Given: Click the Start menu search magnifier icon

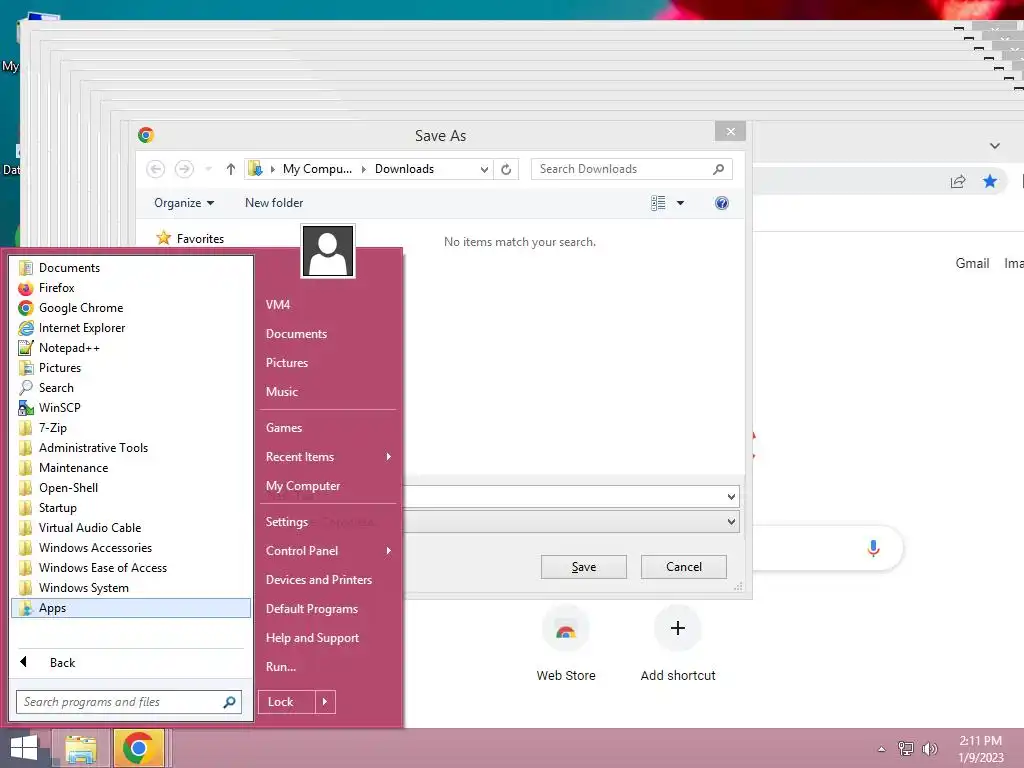Looking at the screenshot, I should point(229,702).
